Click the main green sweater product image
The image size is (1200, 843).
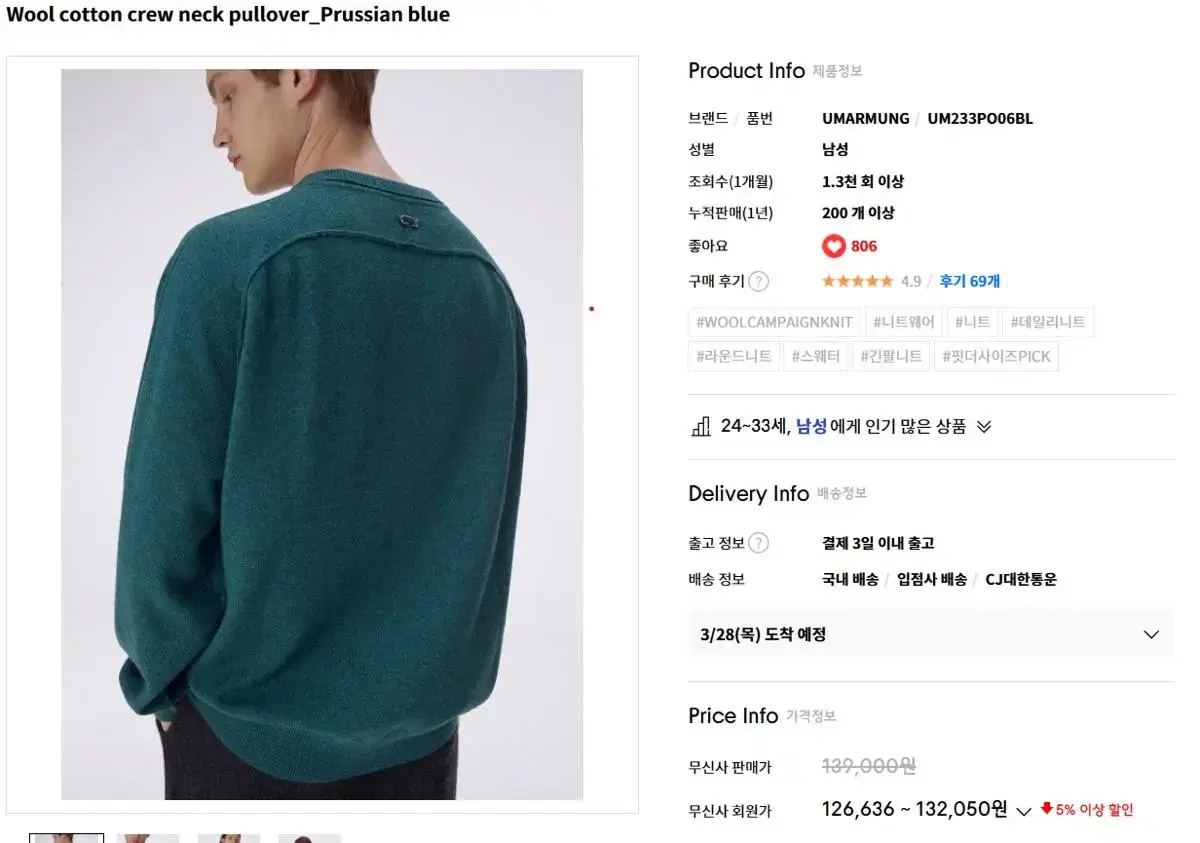click(x=322, y=434)
